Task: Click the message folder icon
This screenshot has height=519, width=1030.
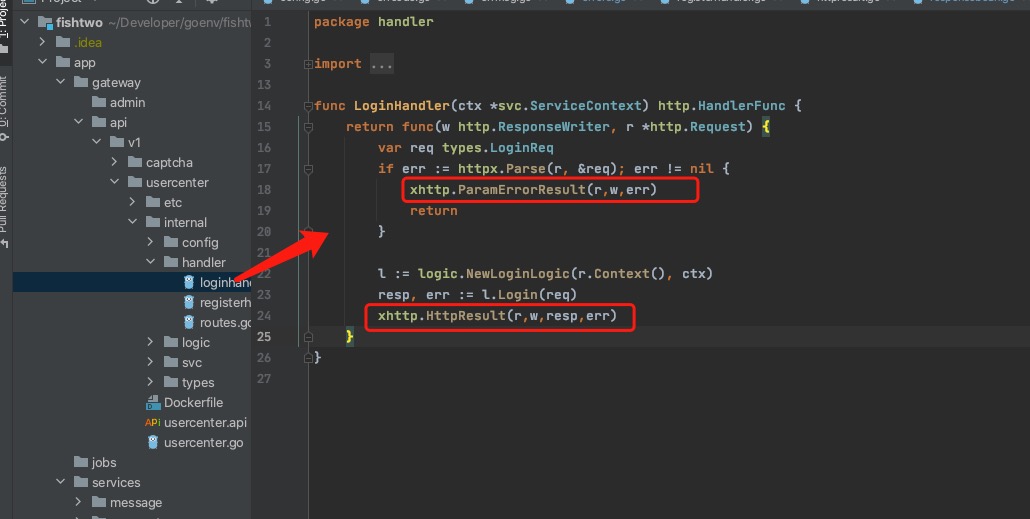Action: [99, 502]
